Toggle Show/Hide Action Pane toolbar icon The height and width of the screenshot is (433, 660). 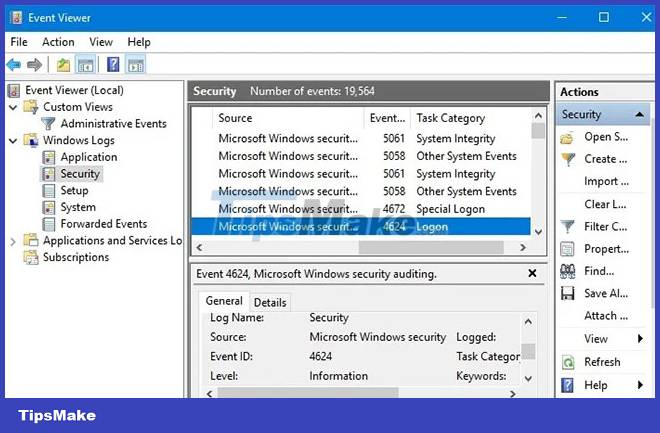pos(136,65)
